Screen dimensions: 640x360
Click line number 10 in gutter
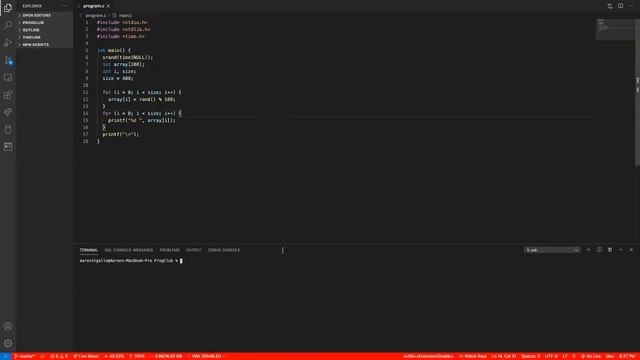pos(85,85)
